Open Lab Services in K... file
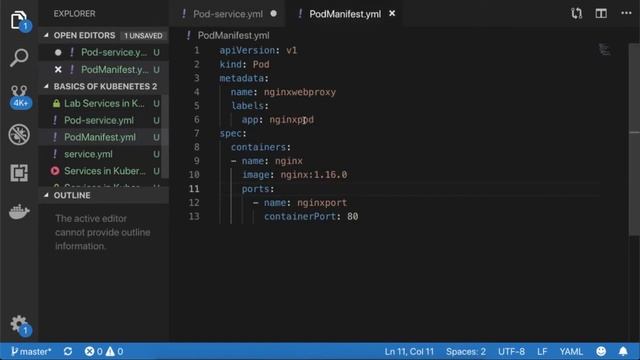This screenshot has width=640, height=360. pyautogui.click(x=104, y=103)
